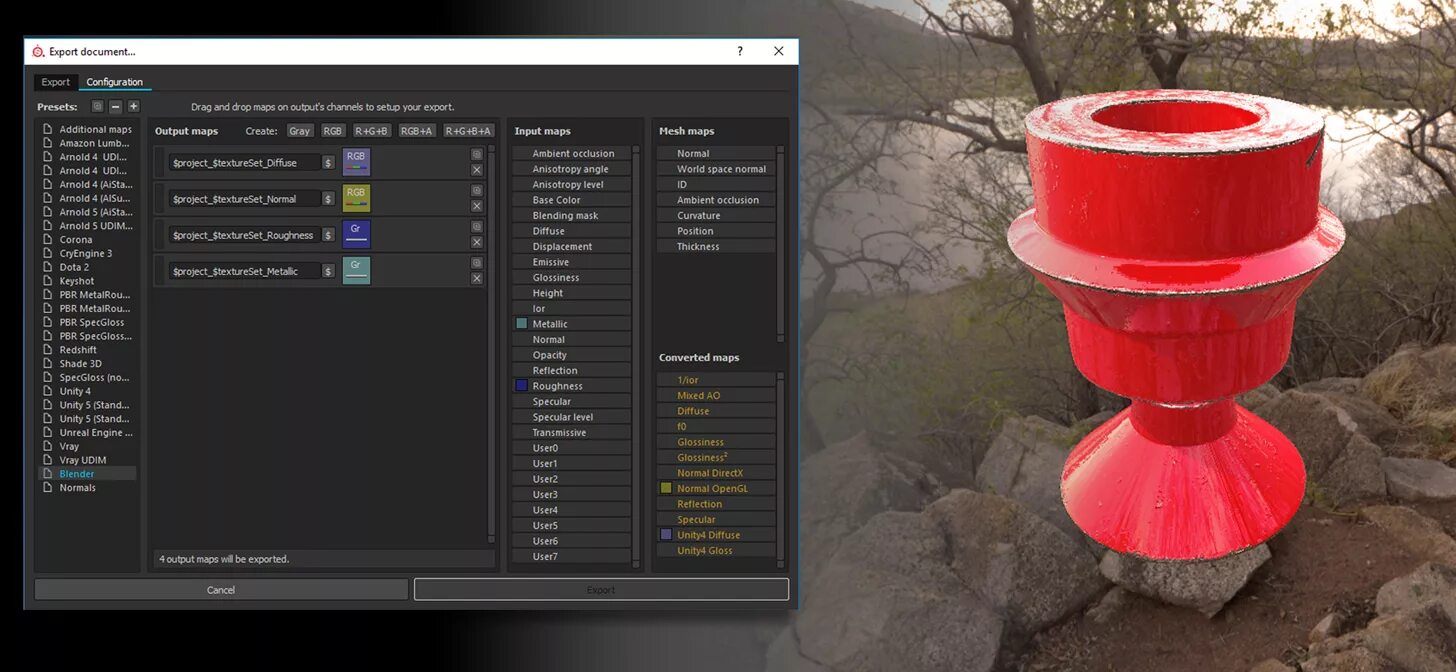Screen dimensions: 1456x672
Task: Duplicate the Normal output map row
Action: pyautogui.click(x=477, y=190)
